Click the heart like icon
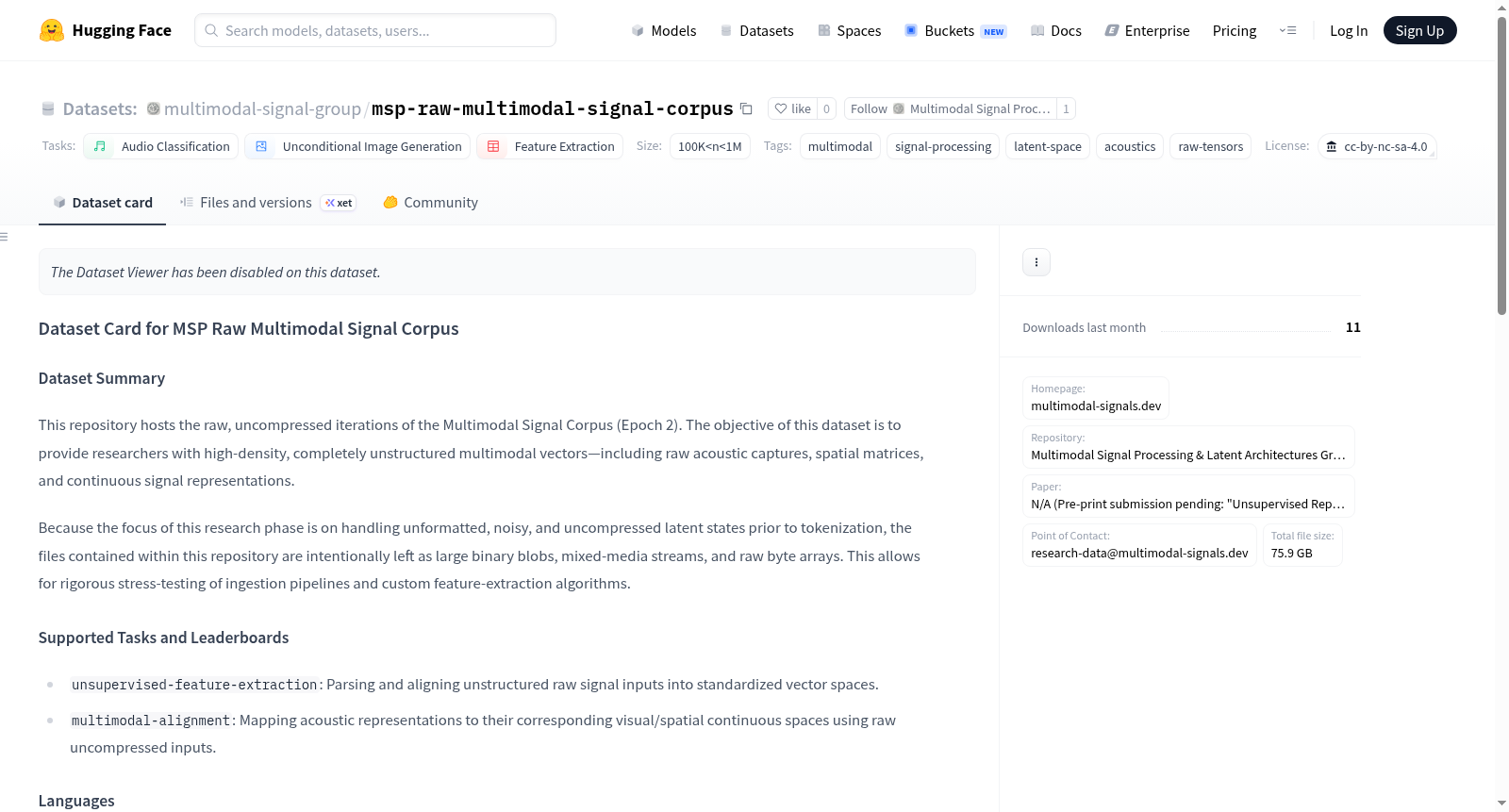This screenshot has width=1509, height=812. (781, 108)
